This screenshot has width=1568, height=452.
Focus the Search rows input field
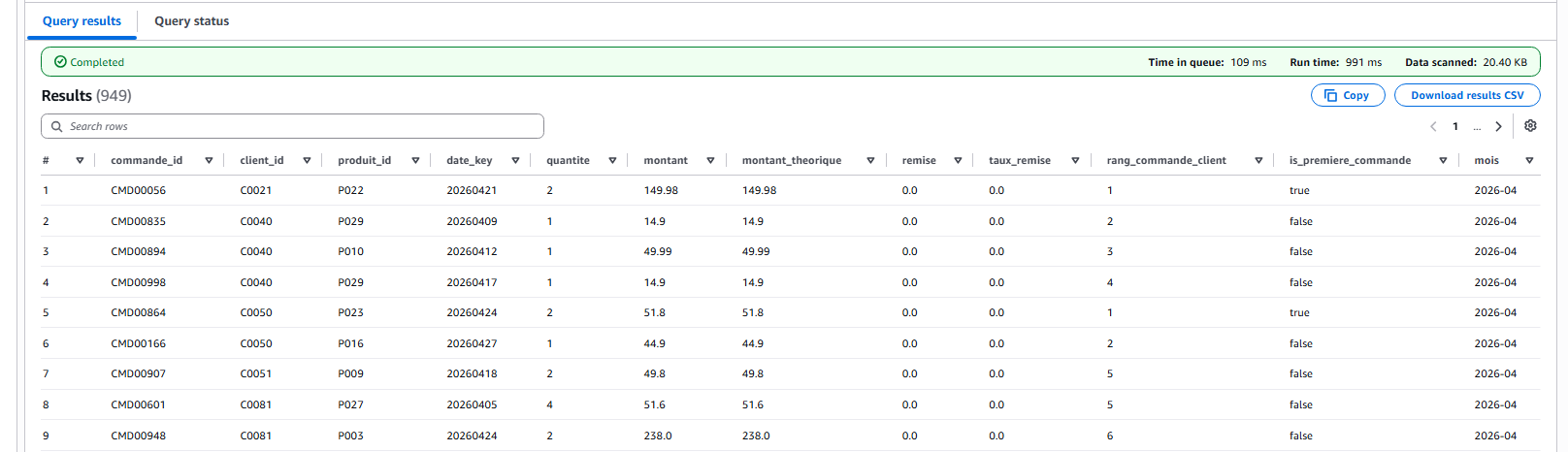[x=292, y=126]
